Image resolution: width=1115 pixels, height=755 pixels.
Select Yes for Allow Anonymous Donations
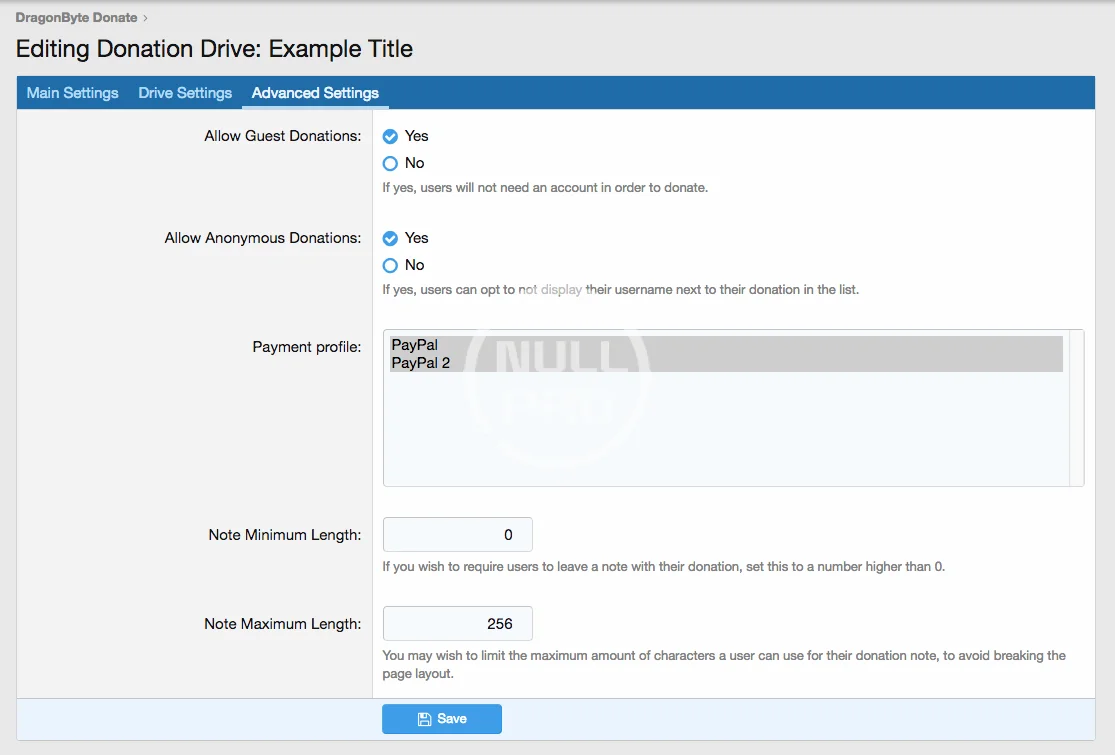[391, 238]
